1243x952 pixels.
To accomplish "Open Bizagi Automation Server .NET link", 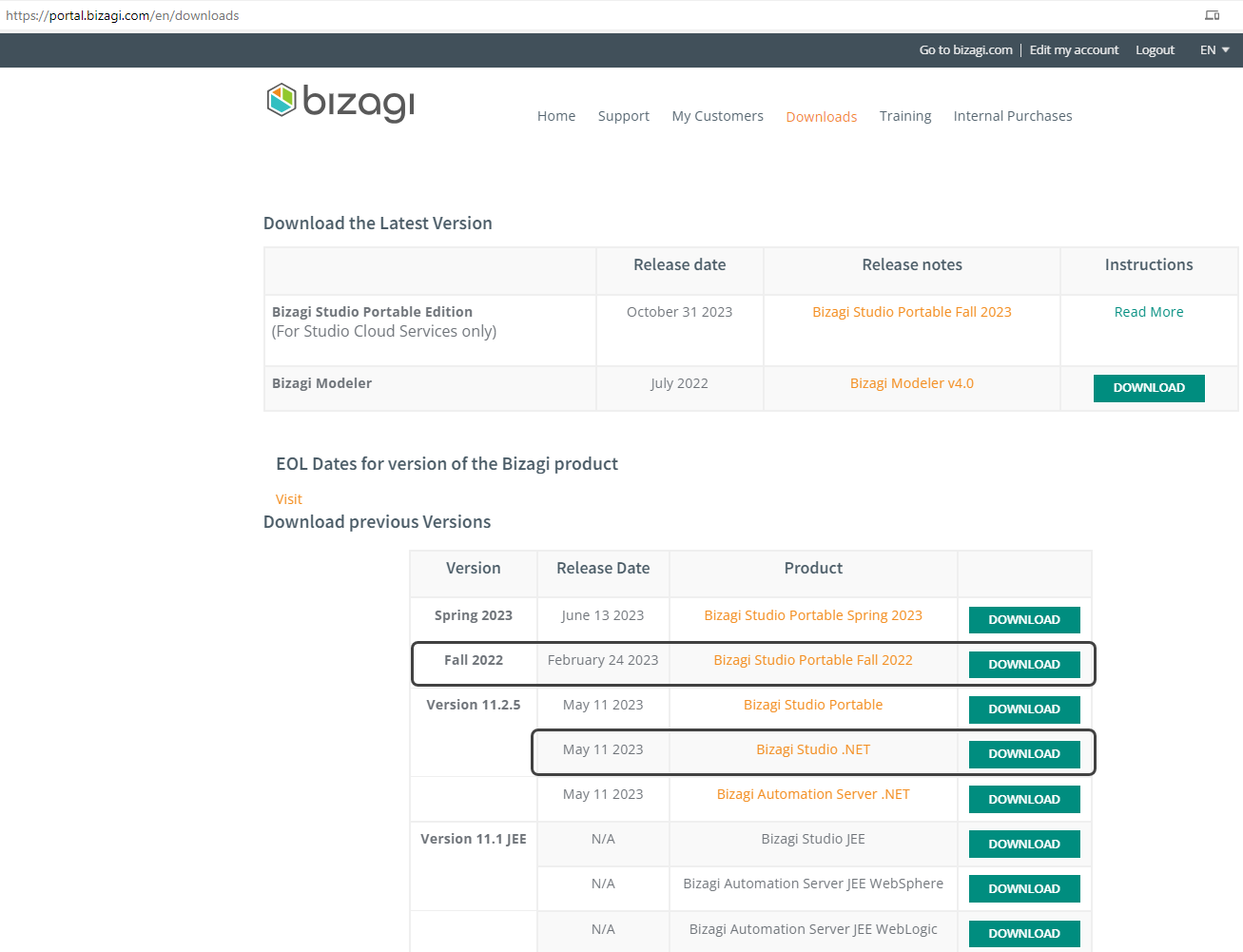I will 813,794.
